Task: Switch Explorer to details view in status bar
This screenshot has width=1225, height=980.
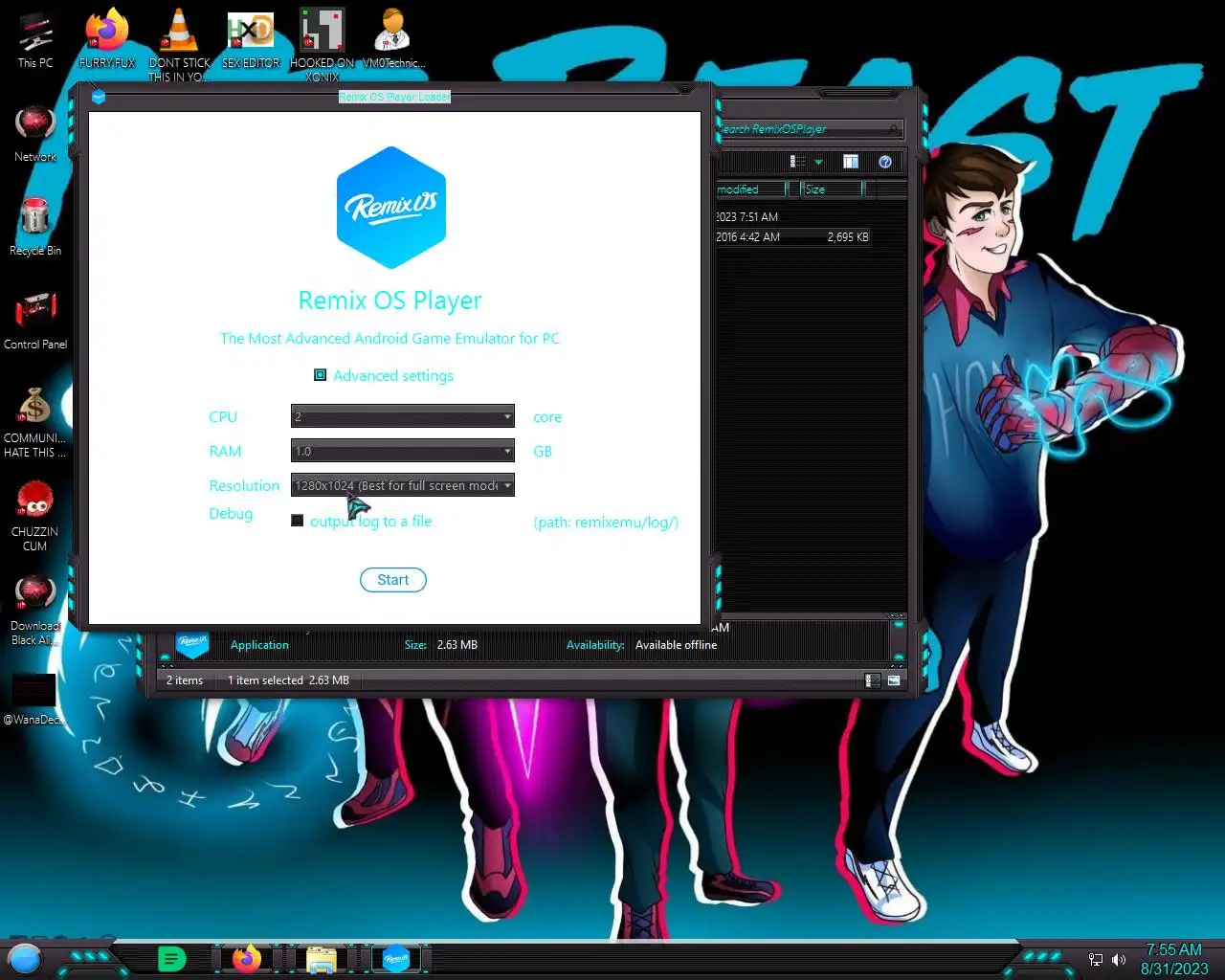Action: coord(873,680)
